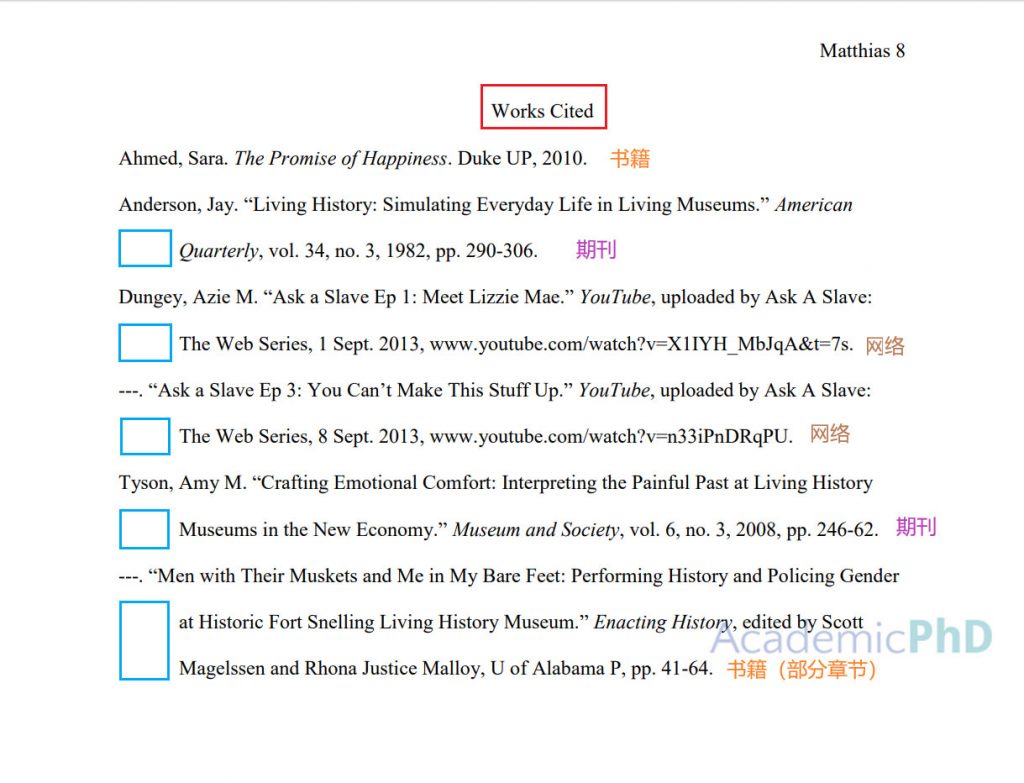The width and height of the screenshot is (1024, 783).
Task: Click the italic "Enacting History" book title
Action: pos(662,622)
